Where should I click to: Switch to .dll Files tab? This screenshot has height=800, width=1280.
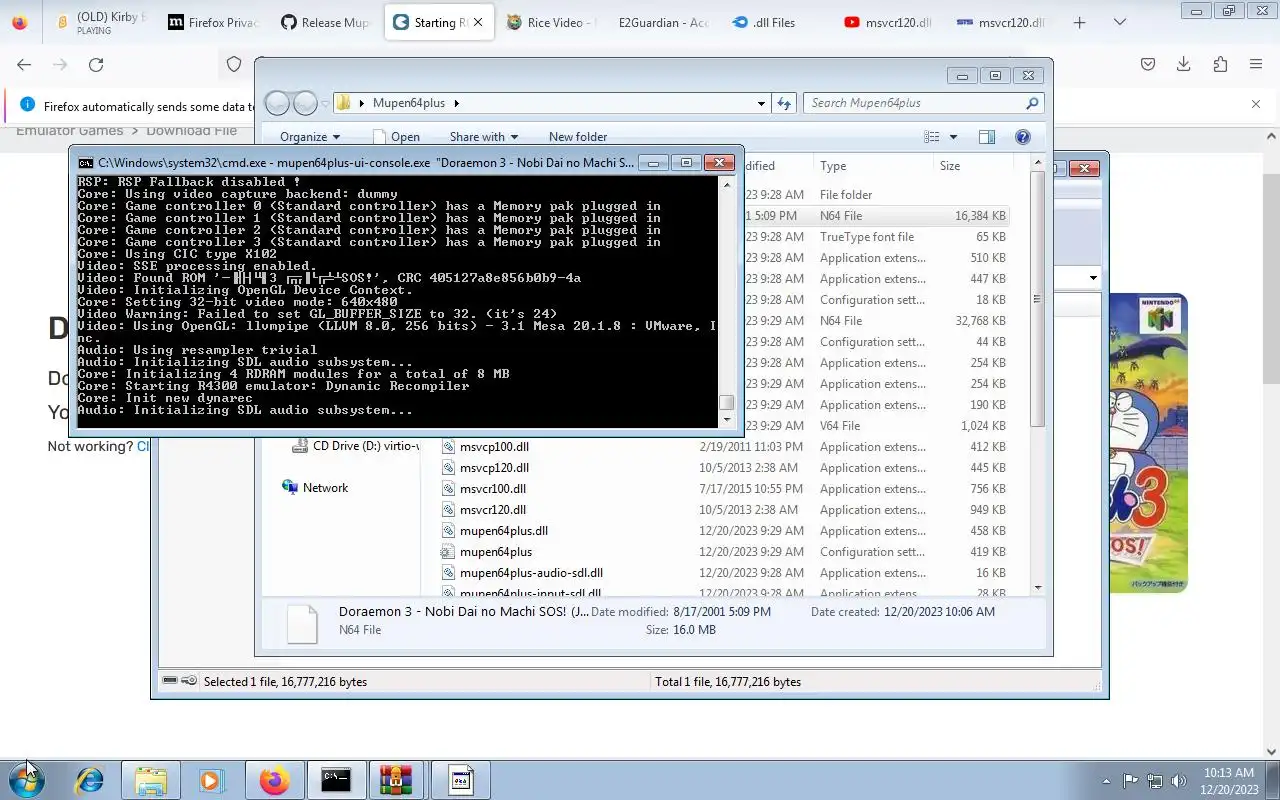point(776,22)
